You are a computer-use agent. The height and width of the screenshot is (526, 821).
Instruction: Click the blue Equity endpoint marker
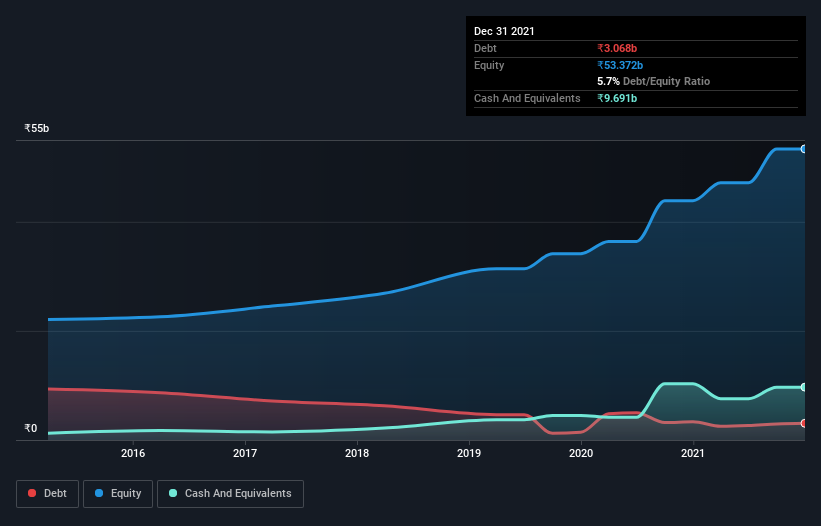click(x=804, y=149)
